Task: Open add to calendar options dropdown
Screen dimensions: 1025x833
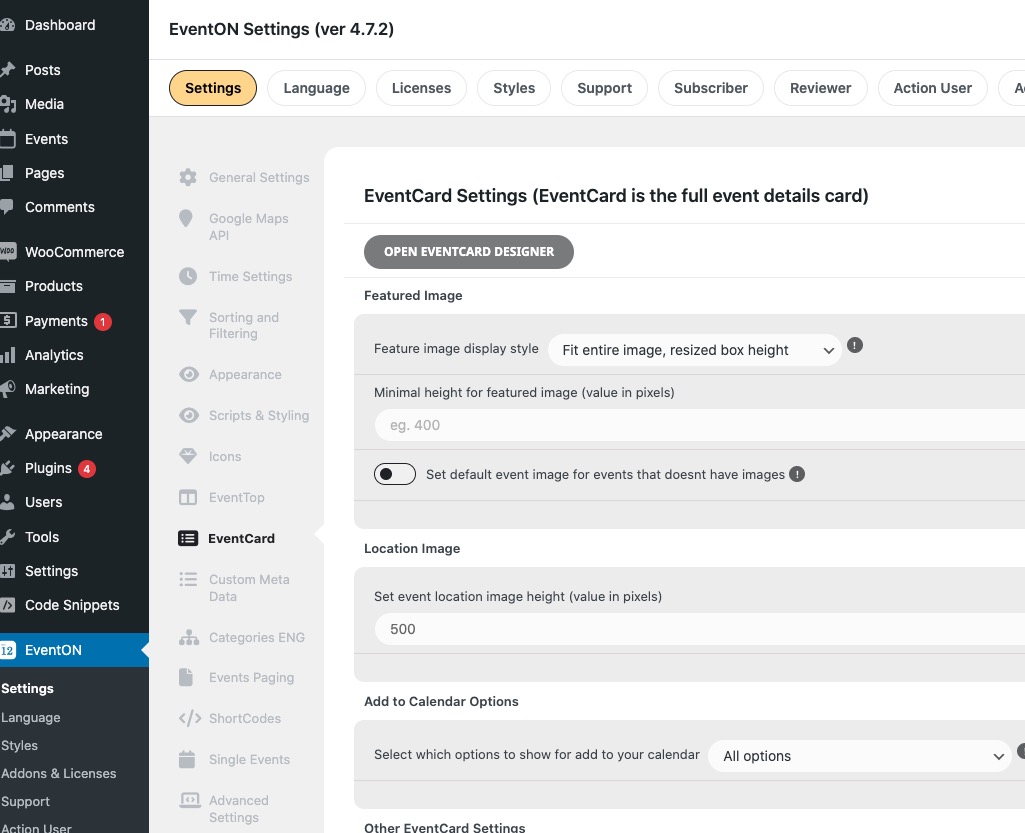Action: coord(860,756)
